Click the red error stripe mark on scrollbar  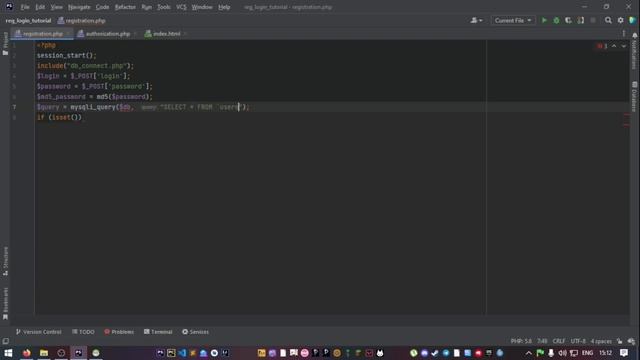627,115
